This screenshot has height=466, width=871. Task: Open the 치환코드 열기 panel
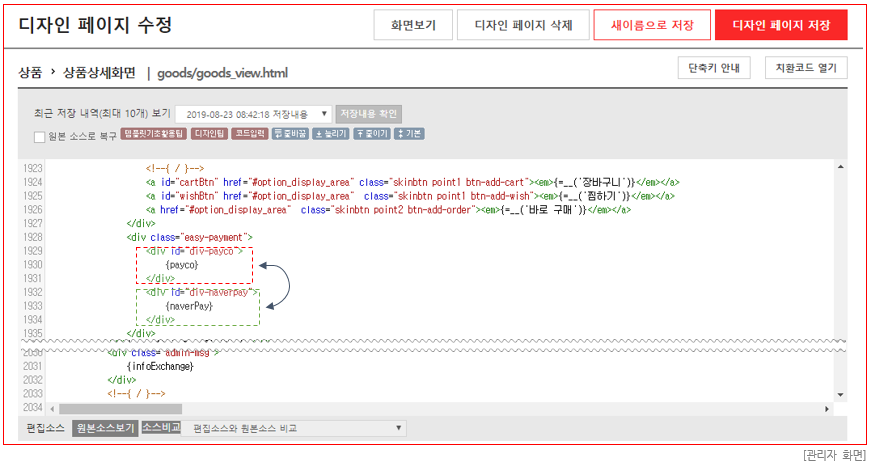point(806,68)
